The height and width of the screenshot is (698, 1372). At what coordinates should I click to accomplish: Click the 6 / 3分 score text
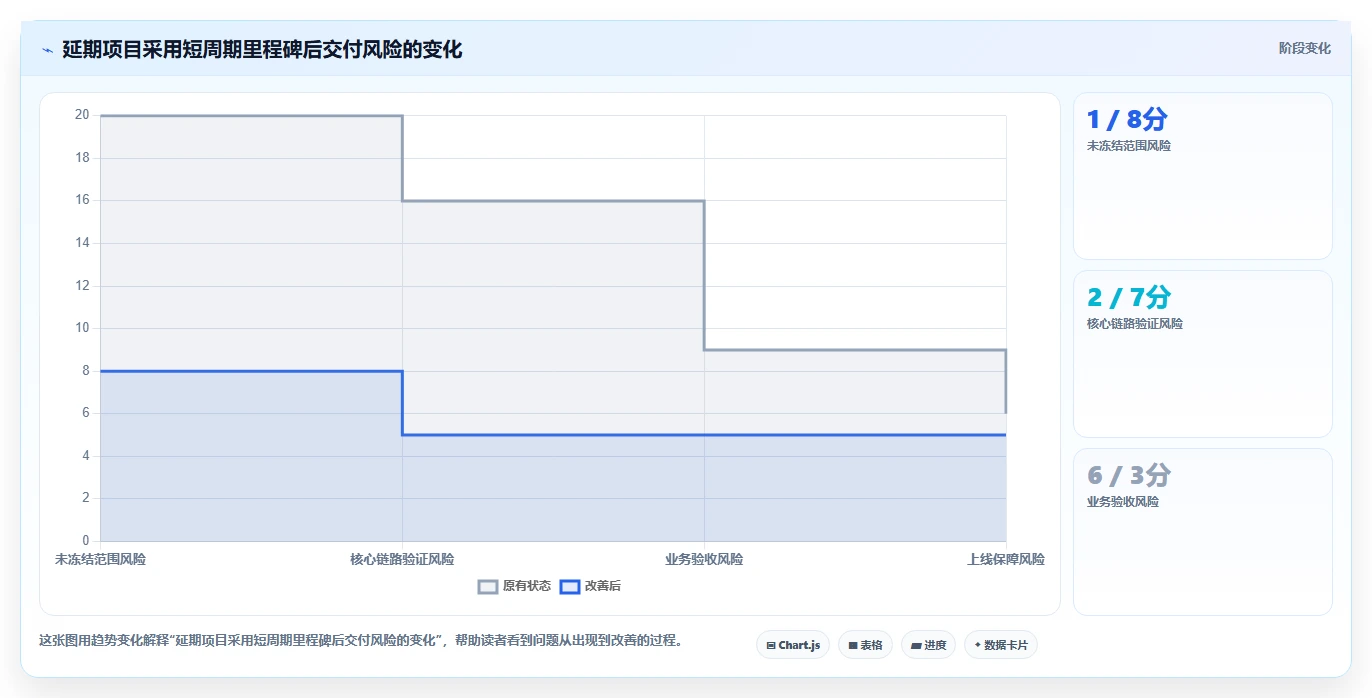(x=1128, y=476)
